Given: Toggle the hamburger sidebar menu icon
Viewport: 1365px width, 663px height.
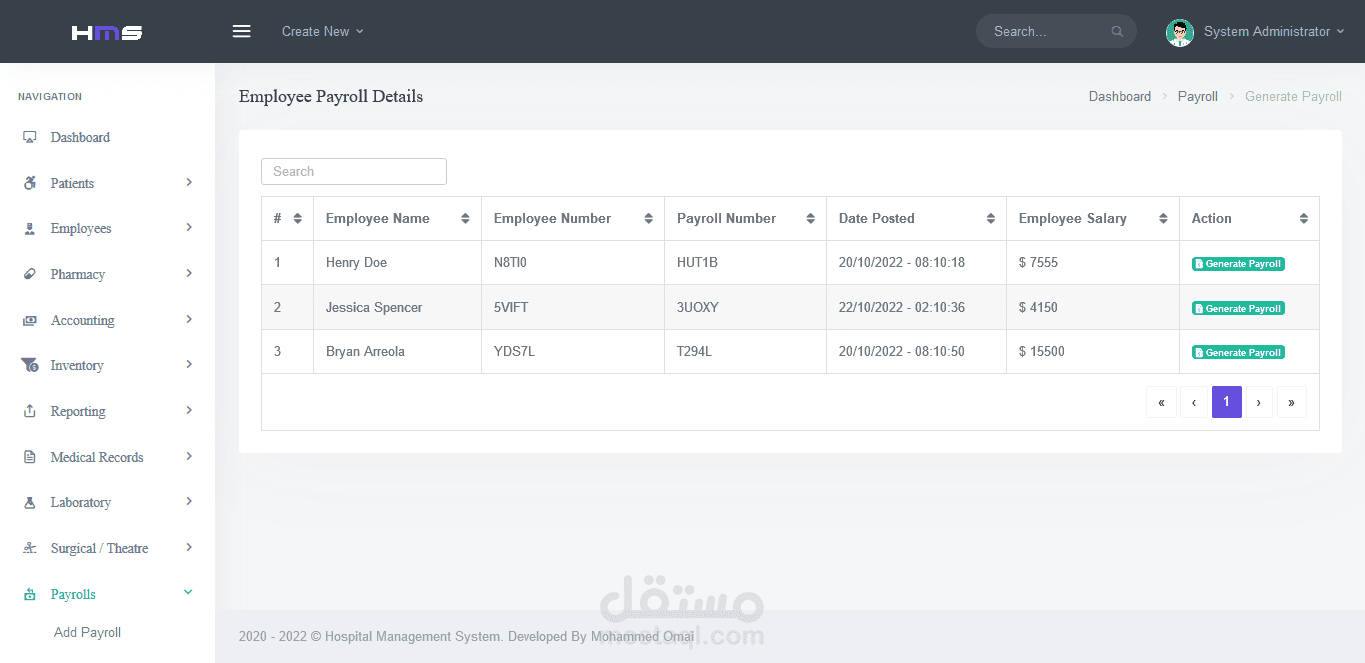Looking at the screenshot, I should tap(241, 31).
